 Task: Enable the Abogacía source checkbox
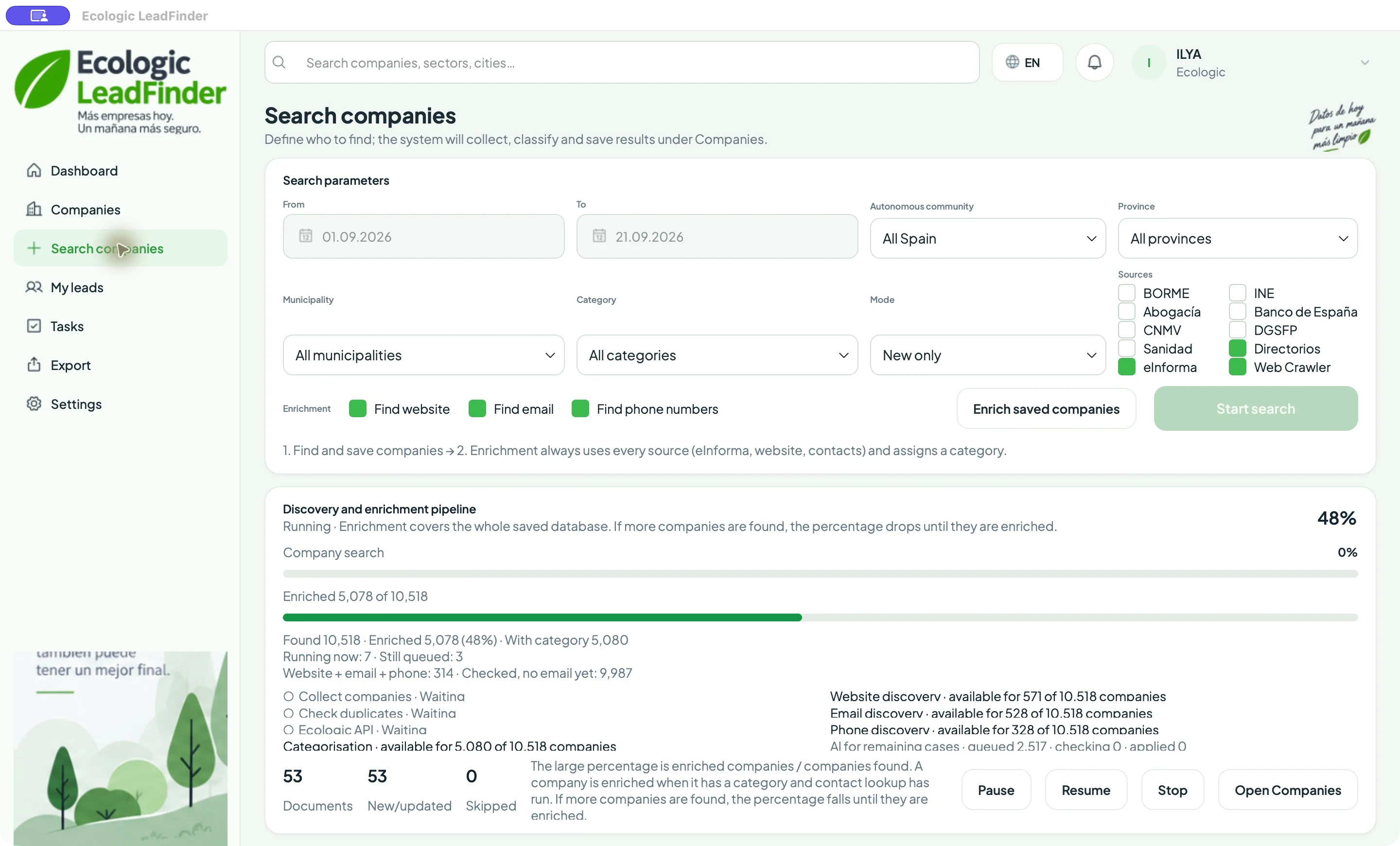(1126, 311)
